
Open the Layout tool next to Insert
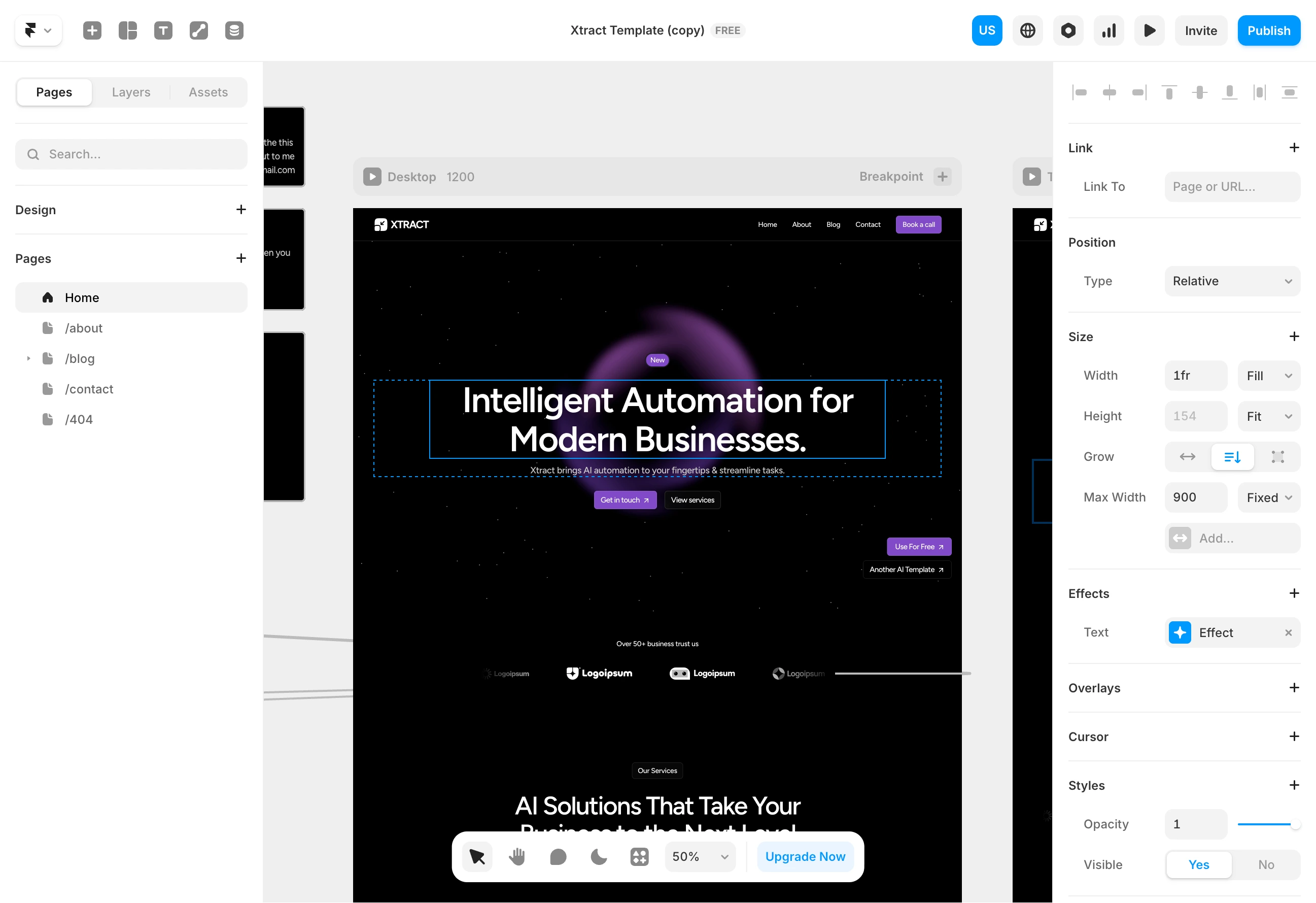(x=128, y=30)
